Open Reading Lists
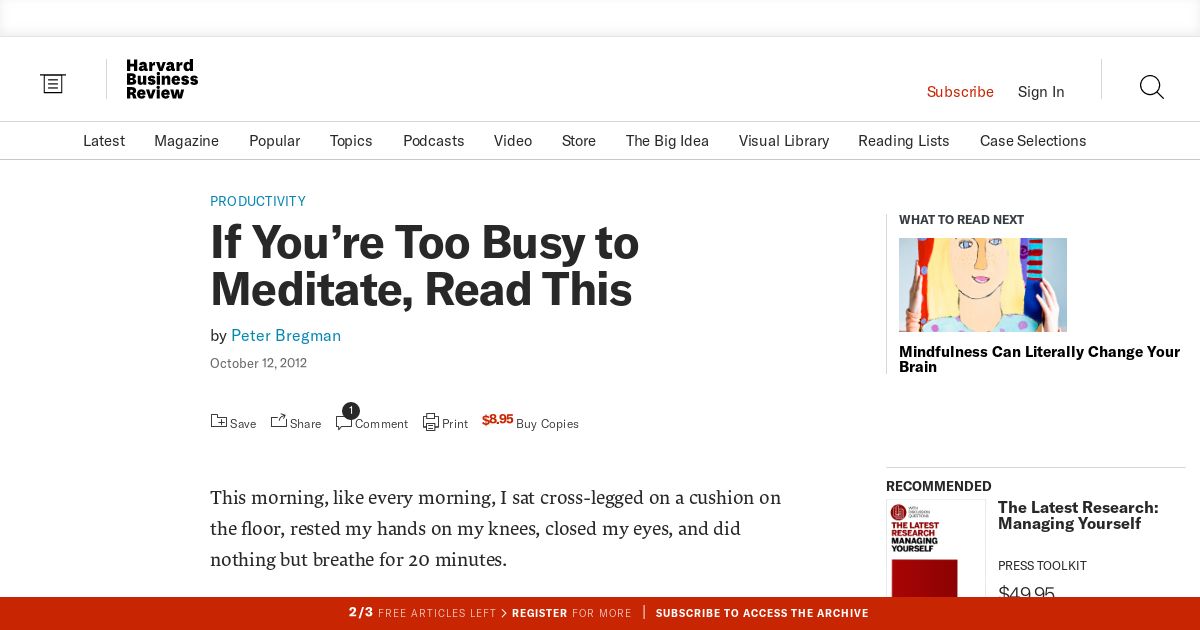 [904, 141]
